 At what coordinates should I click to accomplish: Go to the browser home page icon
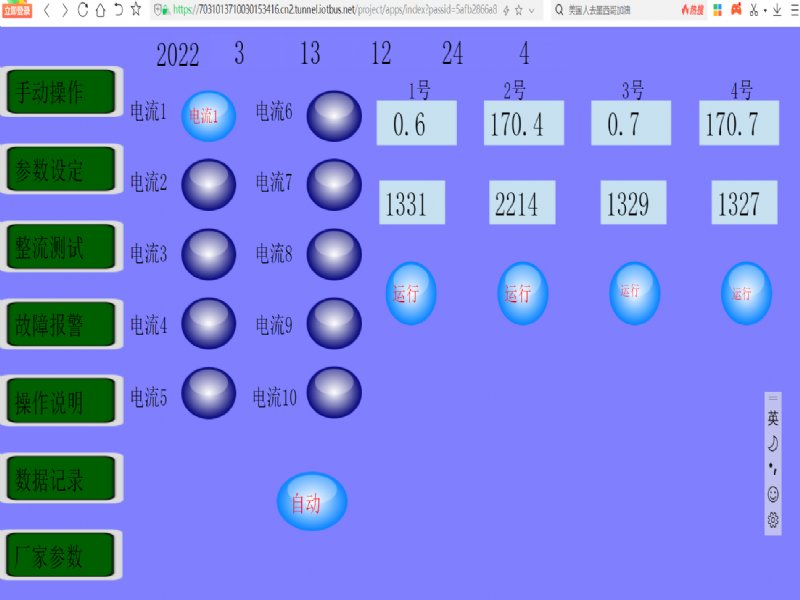tap(100, 10)
